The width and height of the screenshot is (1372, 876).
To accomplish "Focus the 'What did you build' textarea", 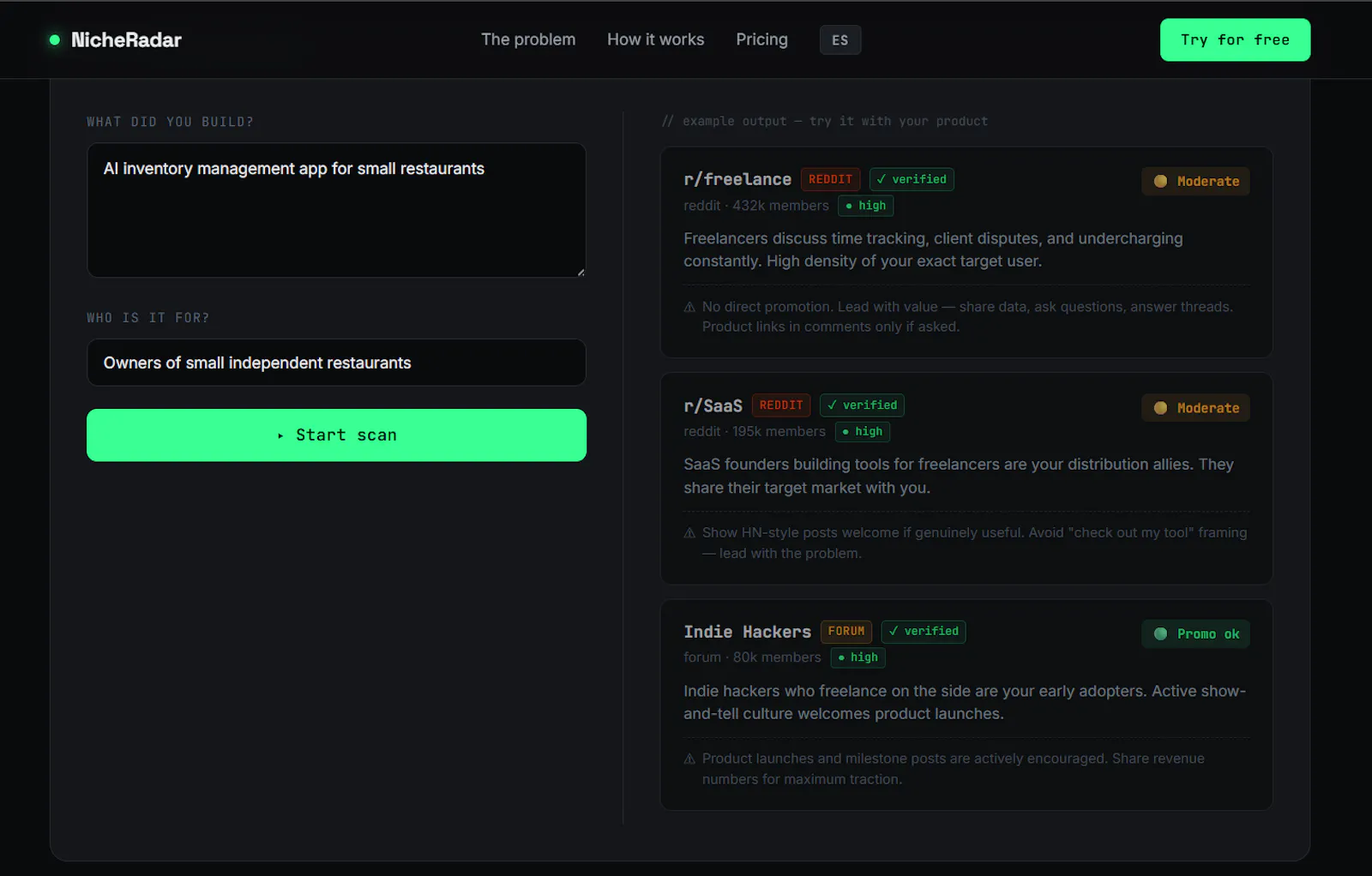I will point(336,210).
